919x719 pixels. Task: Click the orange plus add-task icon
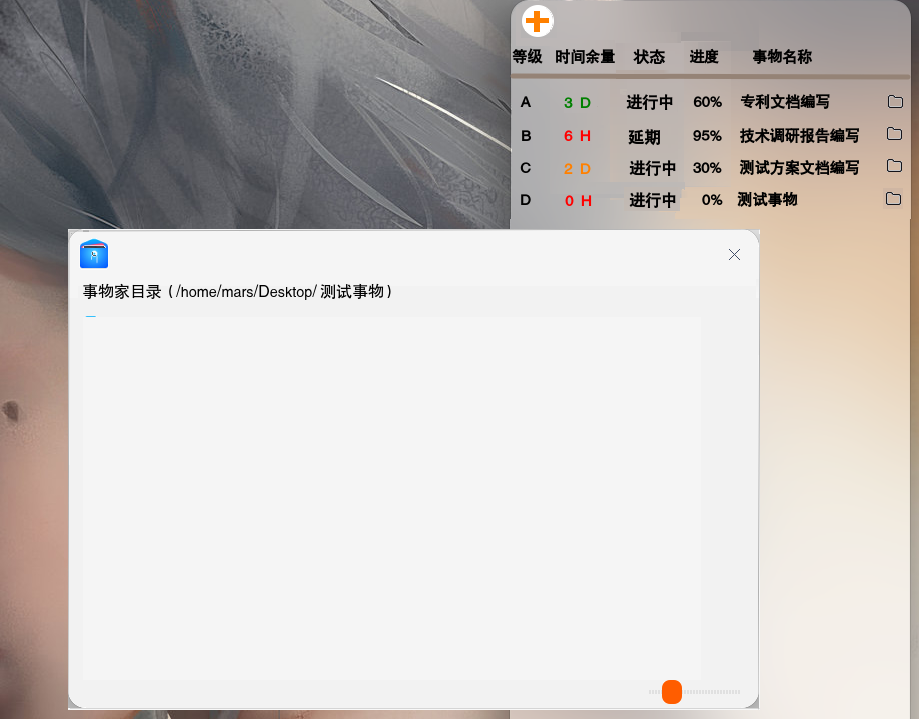(x=538, y=20)
